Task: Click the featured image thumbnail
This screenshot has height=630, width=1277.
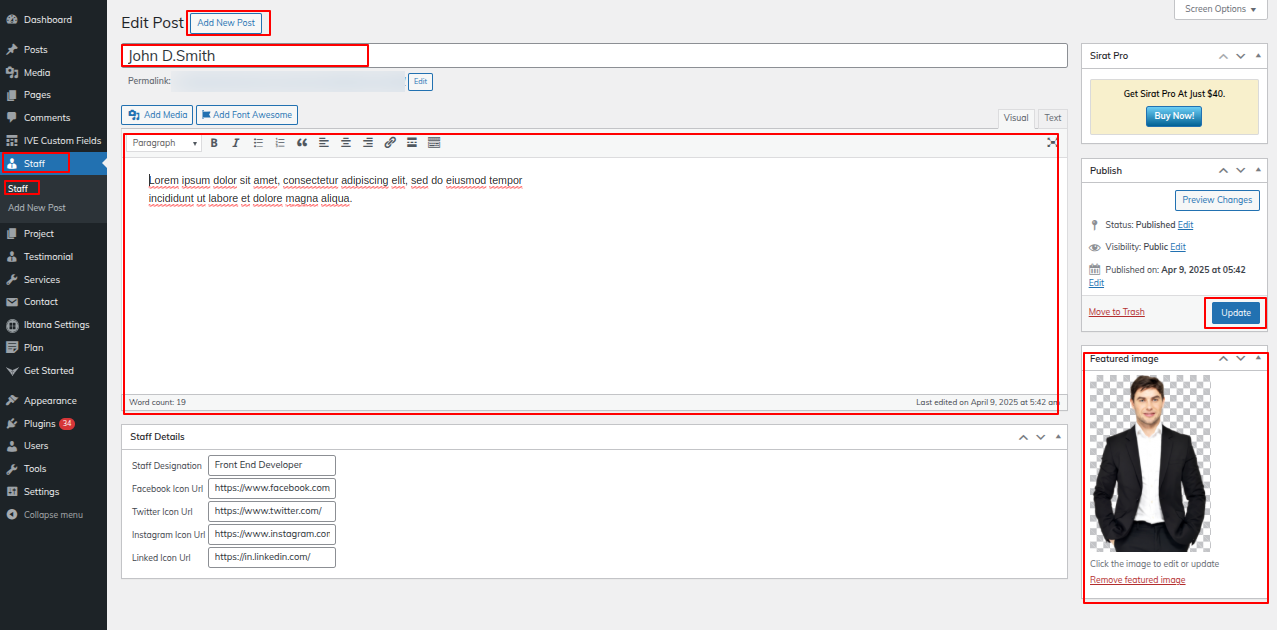Action: point(1150,463)
